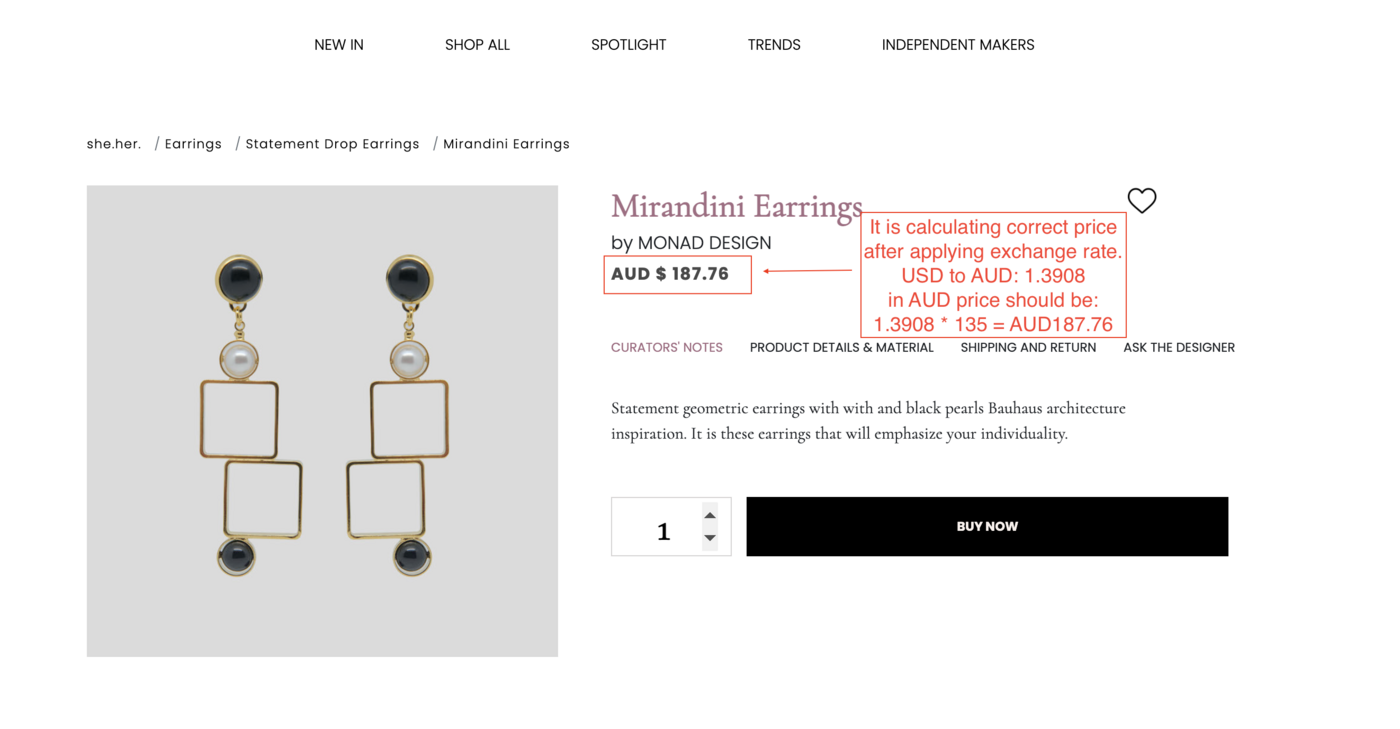Switch to Curators' Notes tab

[667, 348]
